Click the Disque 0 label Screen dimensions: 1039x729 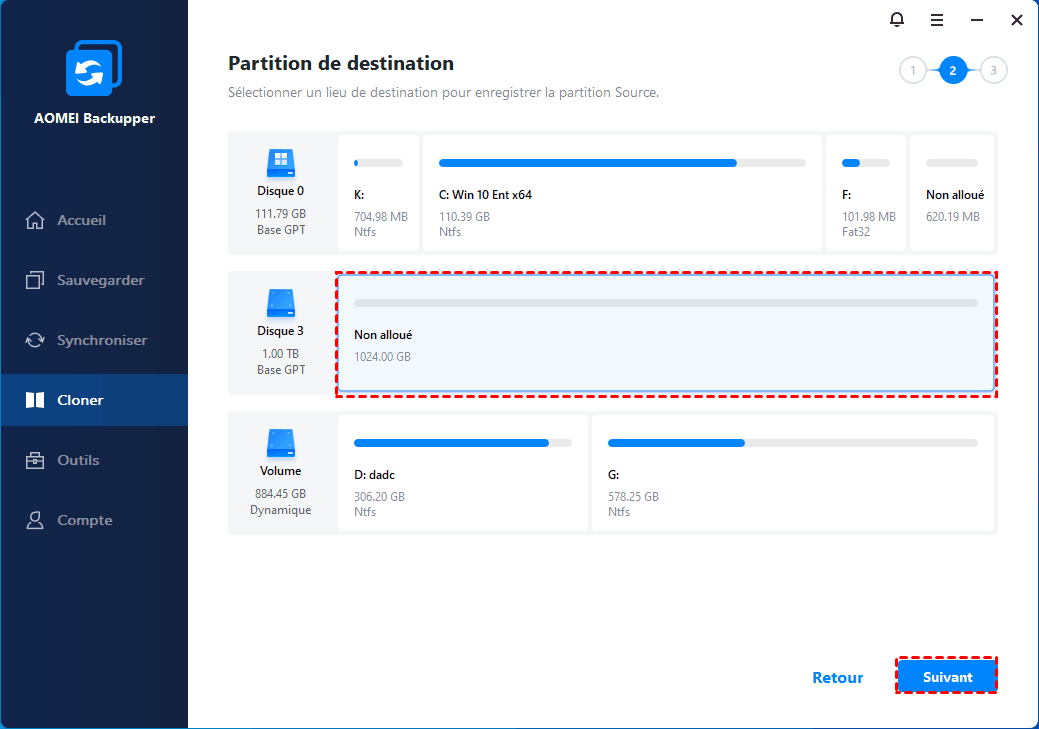coord(280,191)
